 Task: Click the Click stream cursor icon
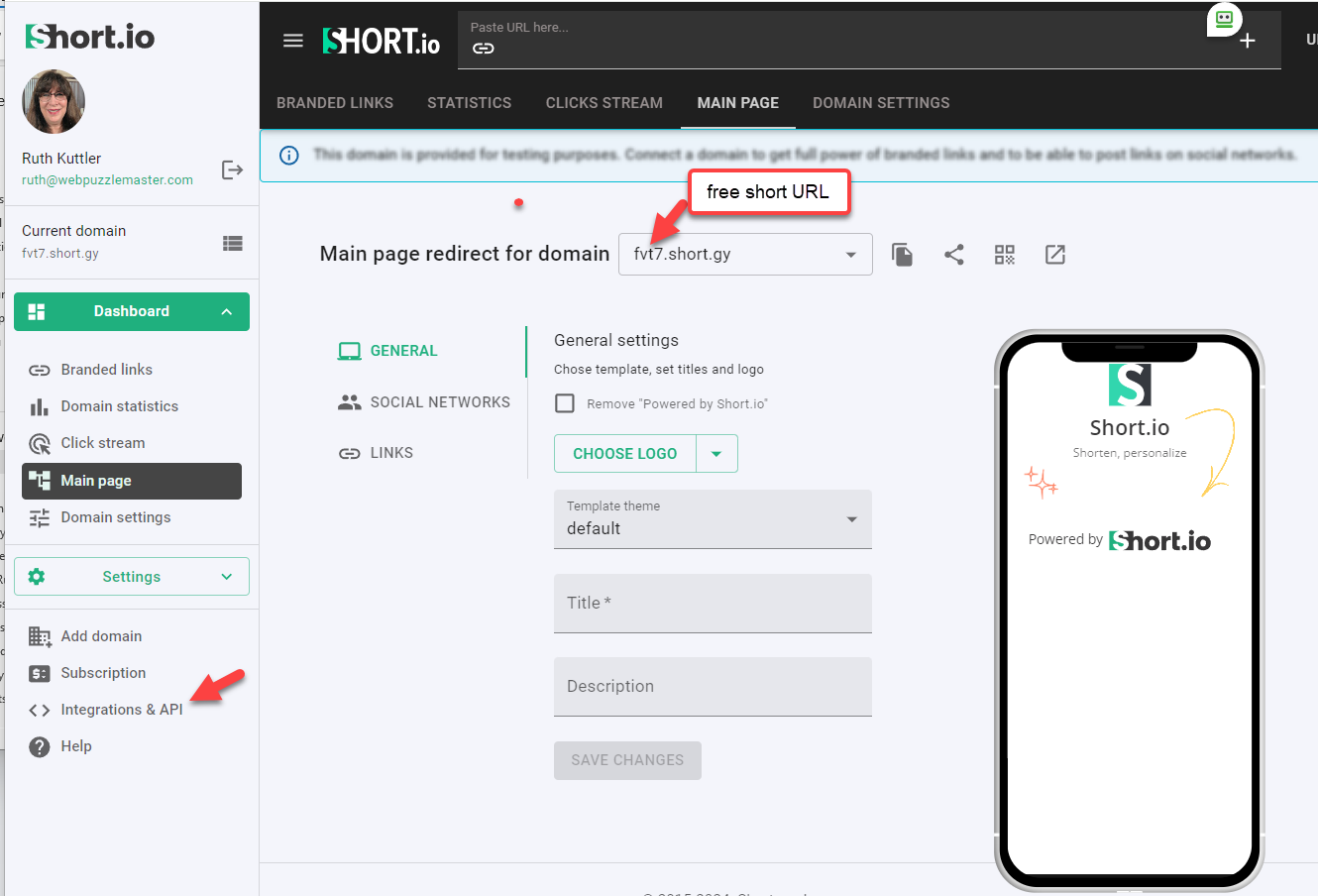40,443
